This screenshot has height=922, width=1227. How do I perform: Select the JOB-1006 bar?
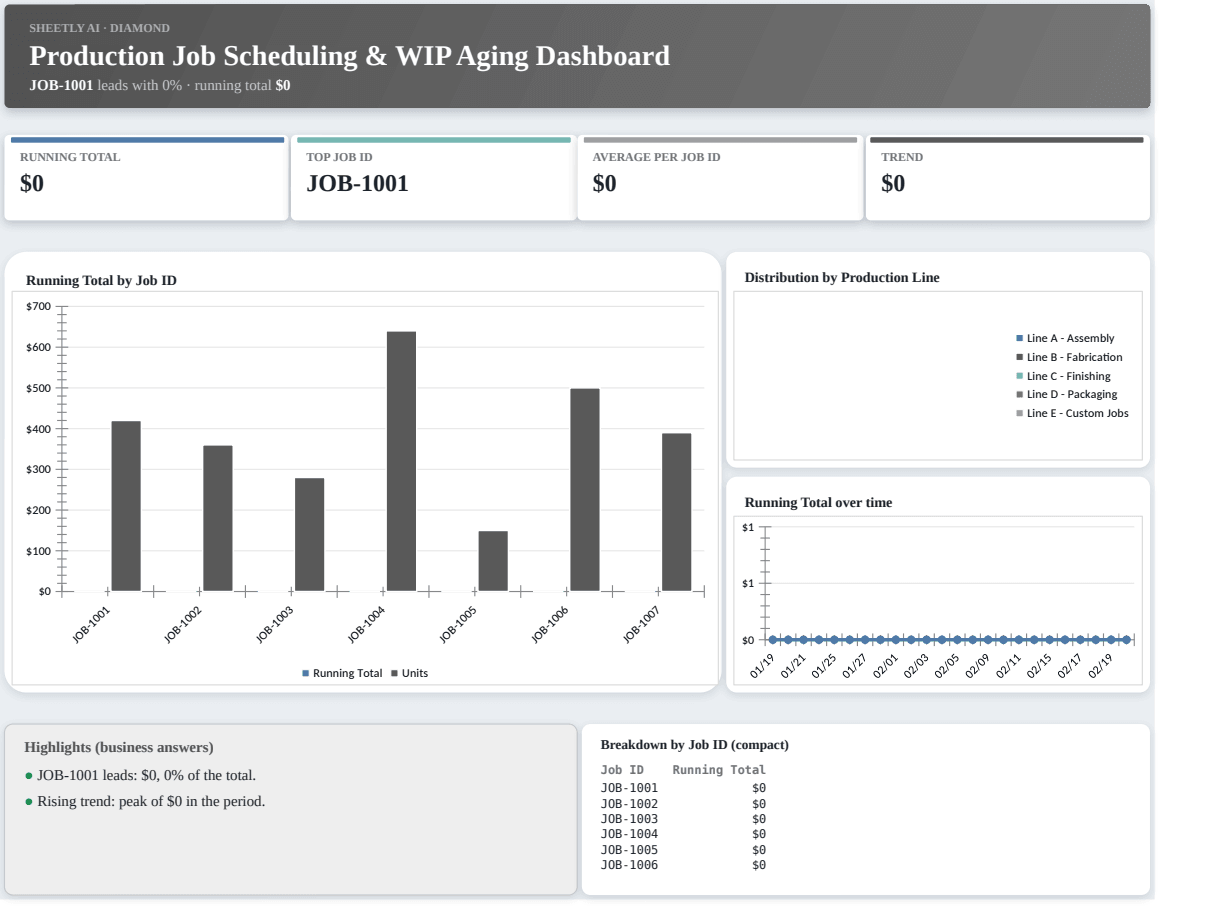coord(585,490)
